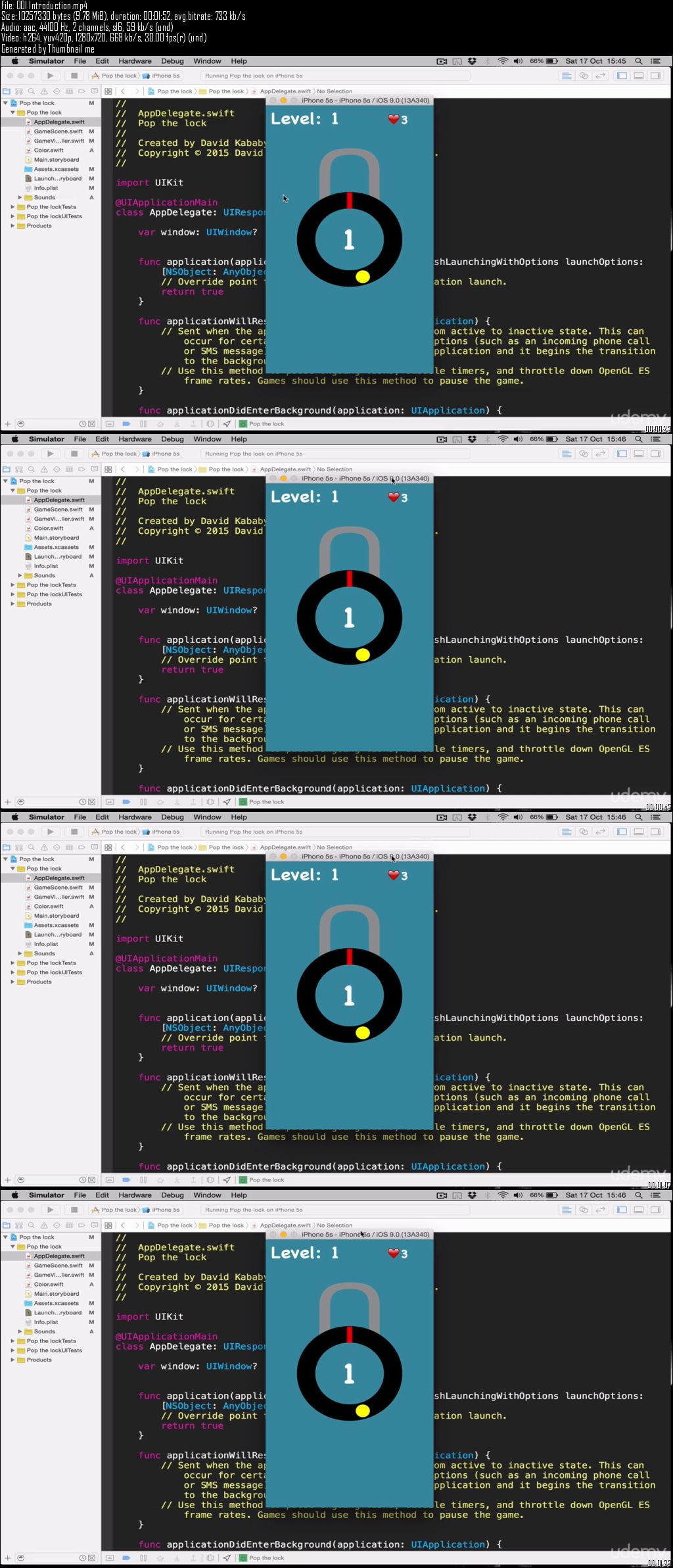The image size is (673, 1568).
Task: Open the Hardware menu in the 00:00:45 frame
Action: click(x=135, y=439)
